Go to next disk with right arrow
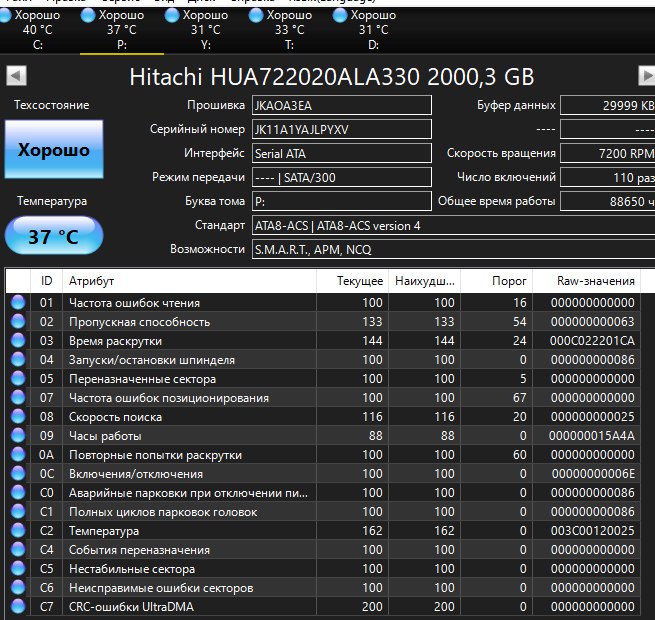The width and height of the screenshot is (655, 620). coord(647,76)
